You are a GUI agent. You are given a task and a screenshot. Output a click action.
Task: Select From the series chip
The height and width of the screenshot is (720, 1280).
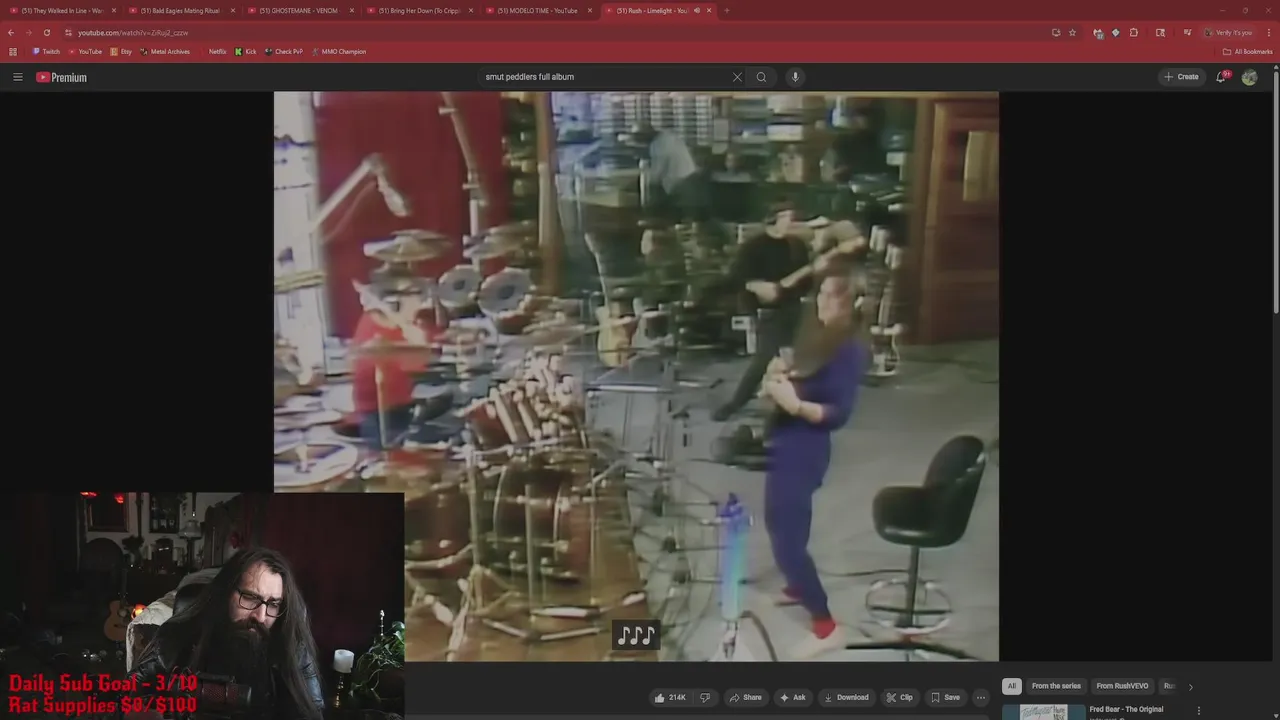[x=1056, y=686]
